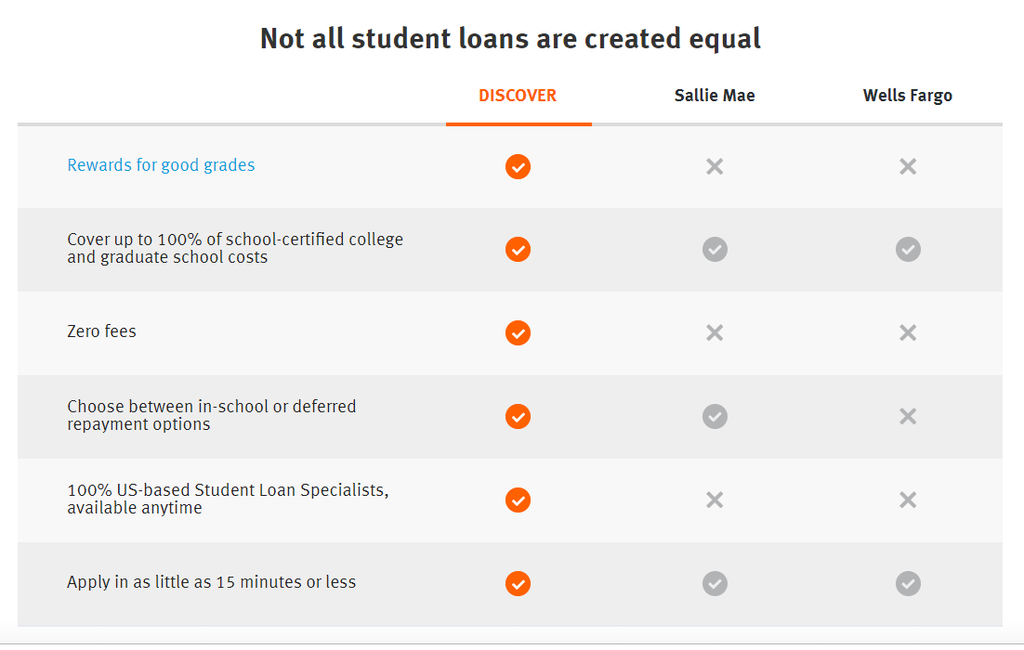Screen dimensions: 1024x650
Task: Select the checkmark under Discover for 100% cost coverage
Action: click(518, 249)
